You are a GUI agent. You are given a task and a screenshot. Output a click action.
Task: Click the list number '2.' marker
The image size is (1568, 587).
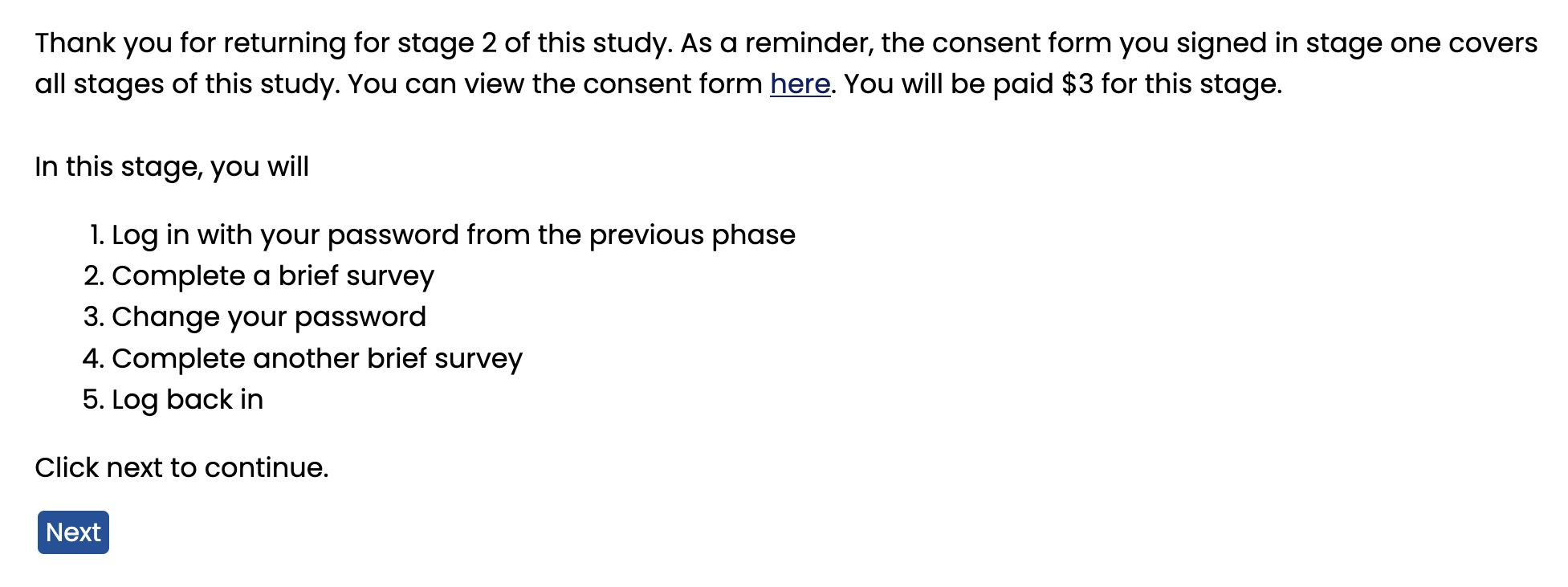[x=94, y=276]
